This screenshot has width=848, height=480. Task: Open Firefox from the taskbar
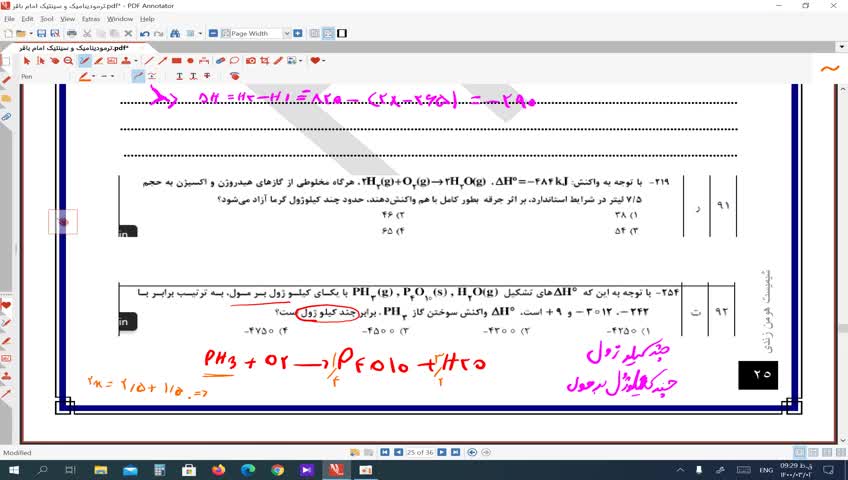(x=218, y=470)
